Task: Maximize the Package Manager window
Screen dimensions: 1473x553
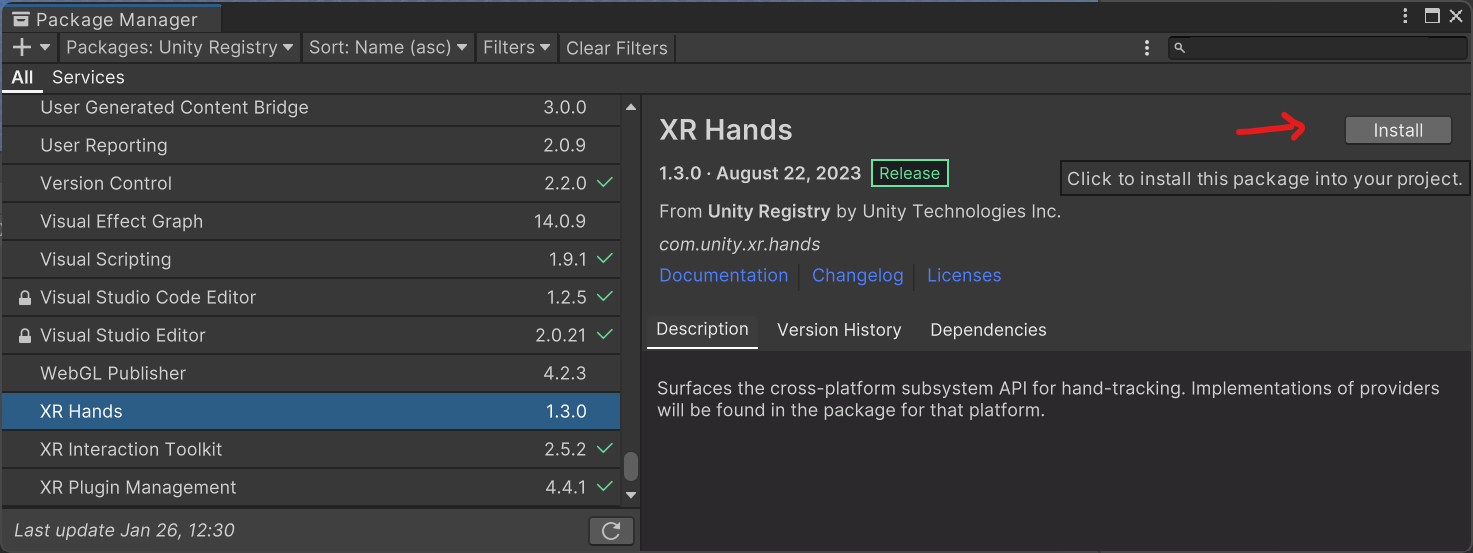Action: coord(1432,16)
